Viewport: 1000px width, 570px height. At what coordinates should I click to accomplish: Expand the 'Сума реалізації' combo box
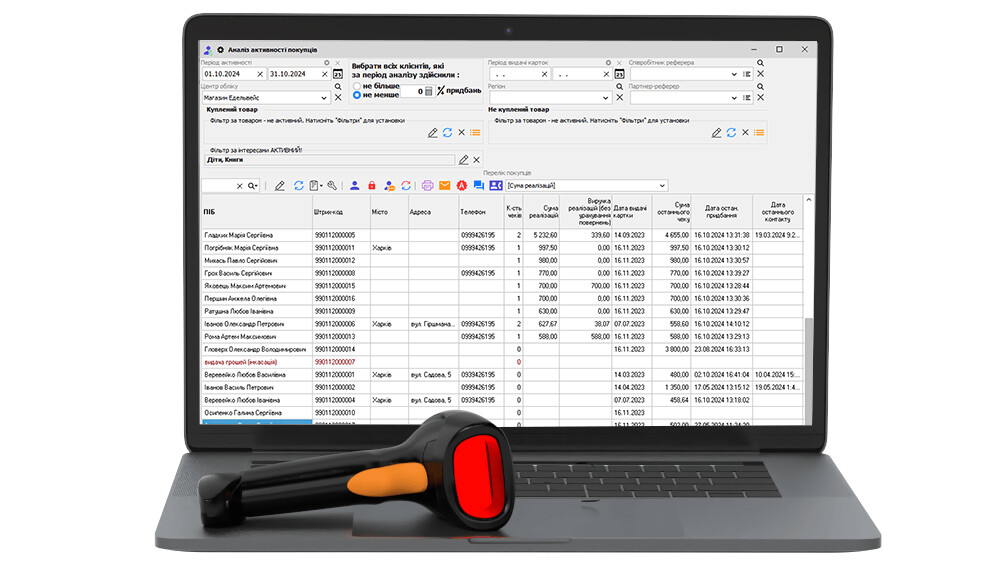coord(661,185)
